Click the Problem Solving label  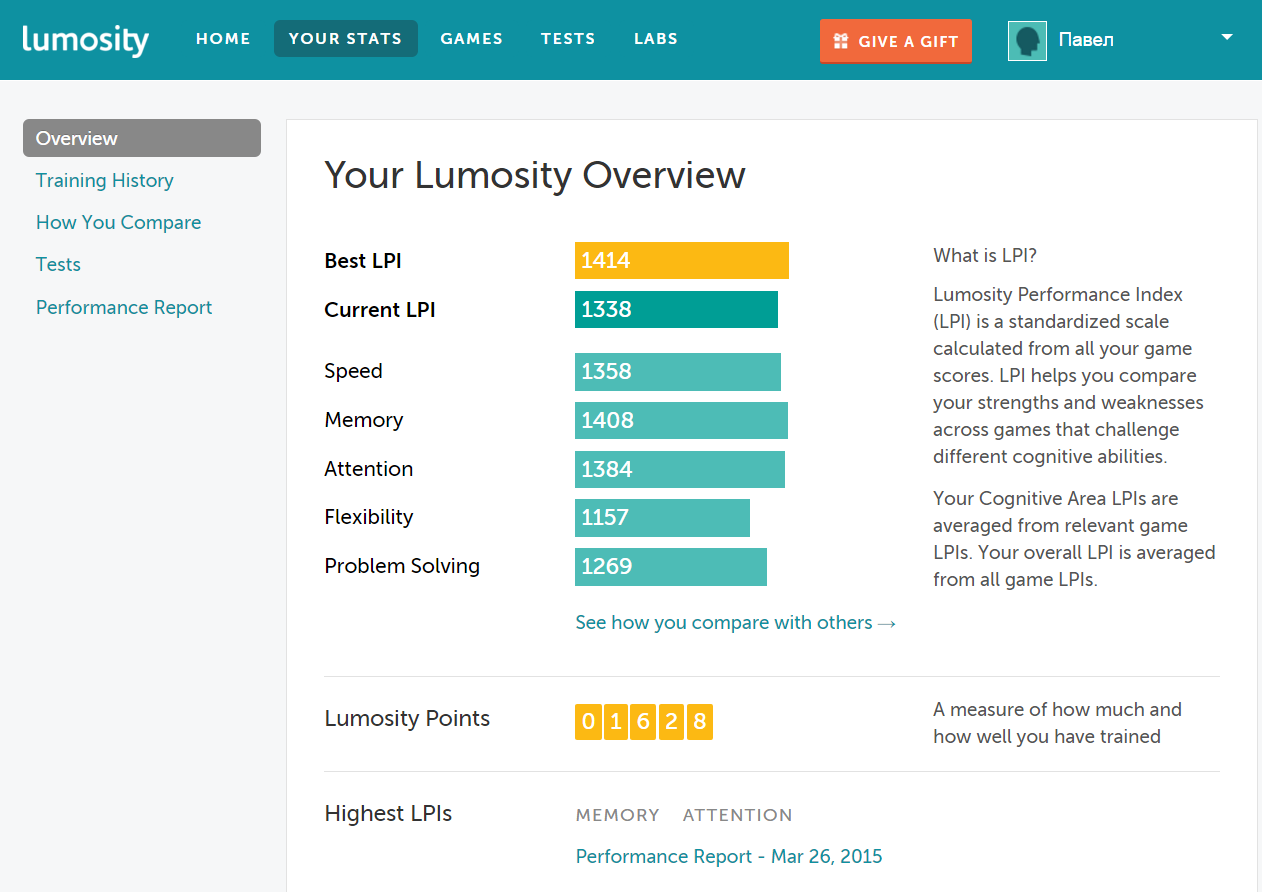[402, 566]
